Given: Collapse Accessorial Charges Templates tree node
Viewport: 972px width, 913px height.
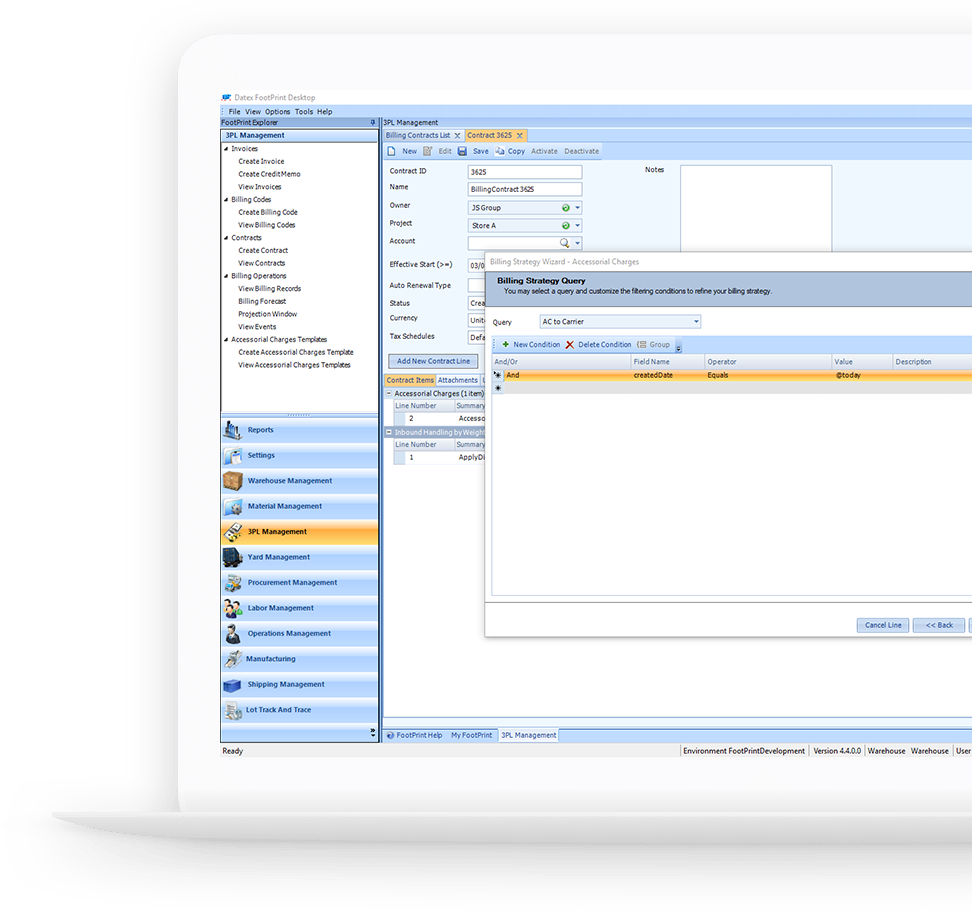Looking at the screenshot, I should [x=226, y=340].
